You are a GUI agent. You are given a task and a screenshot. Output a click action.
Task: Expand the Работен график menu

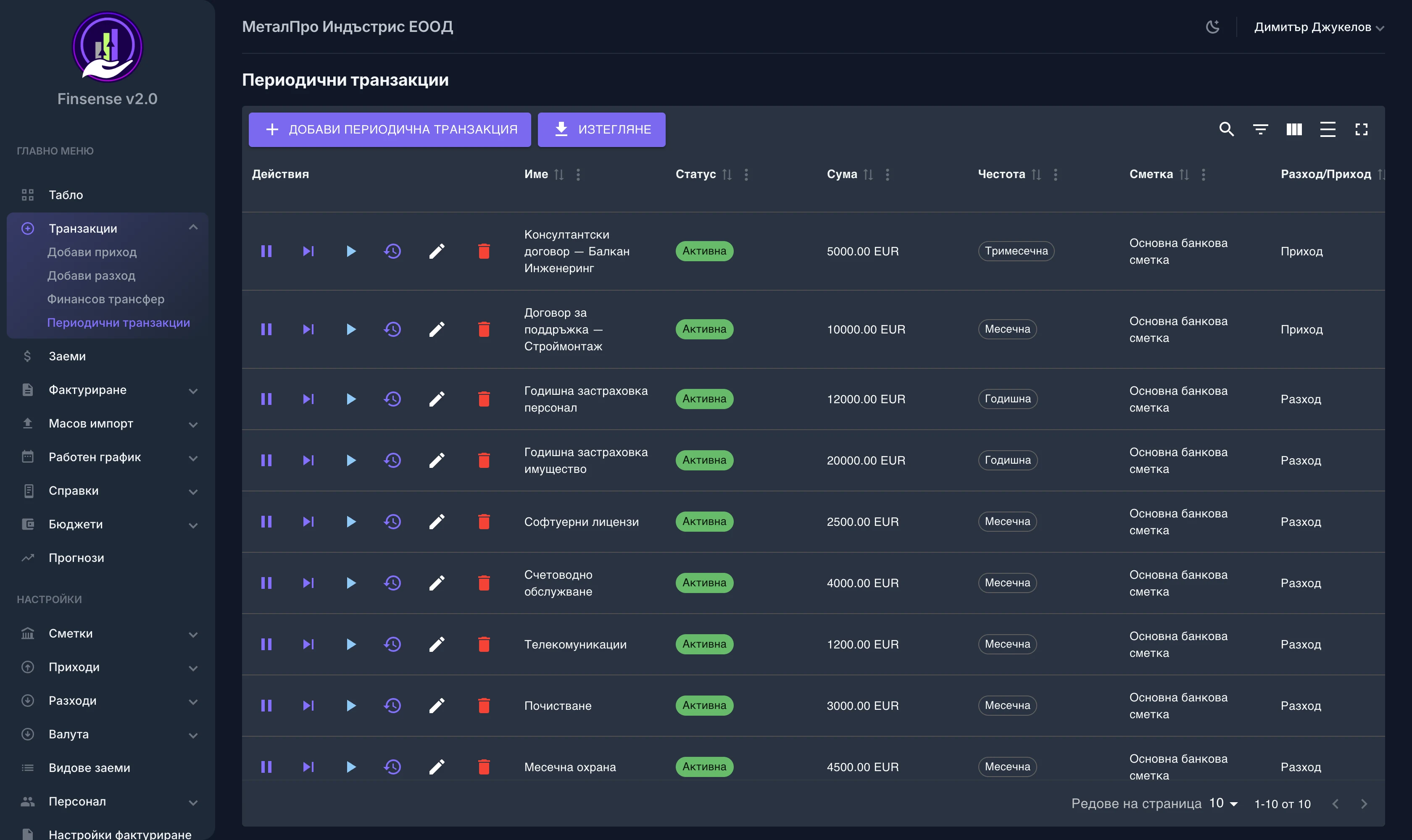[108, 457]
